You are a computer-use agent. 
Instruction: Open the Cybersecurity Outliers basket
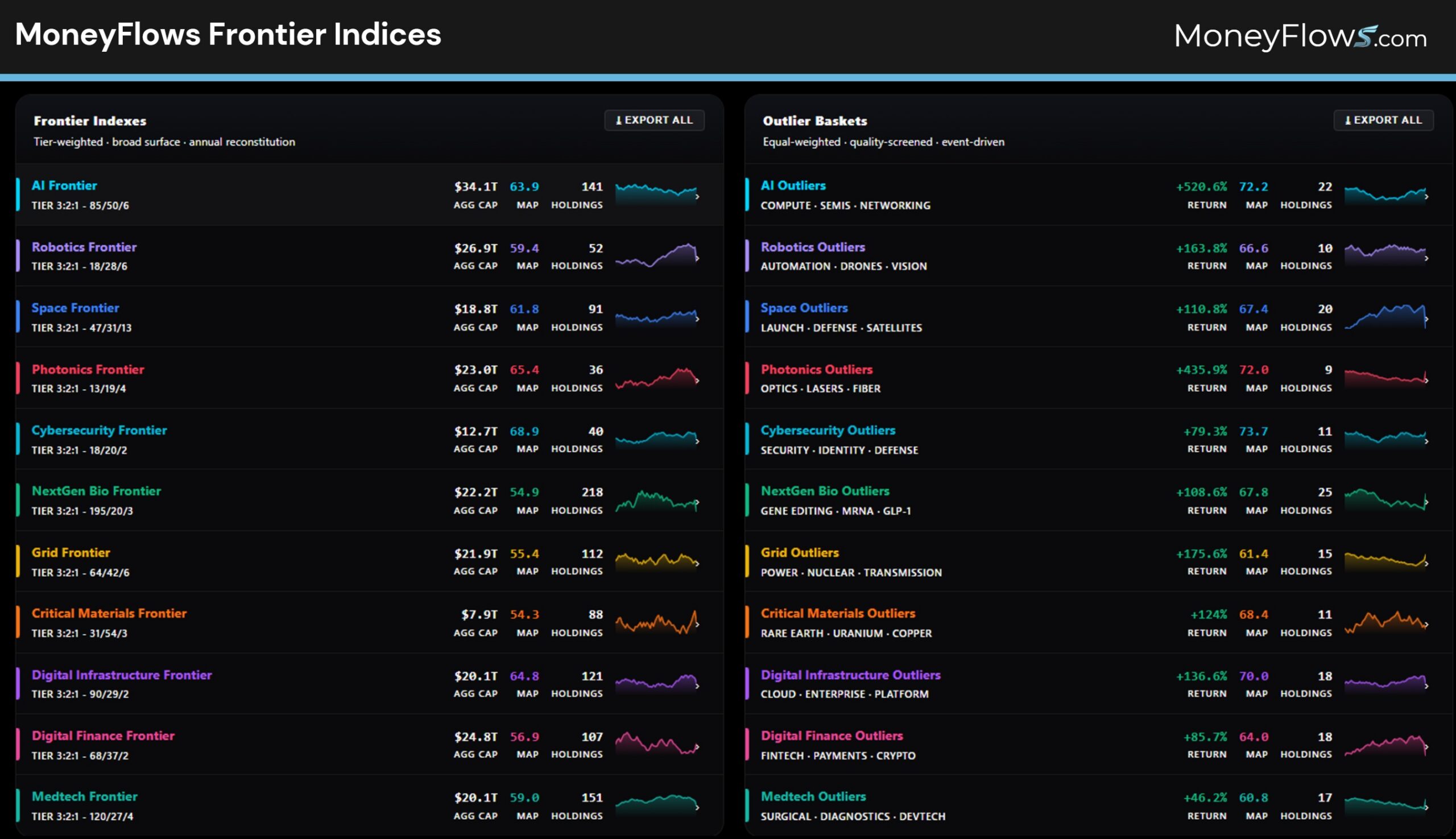point(1099,439)
